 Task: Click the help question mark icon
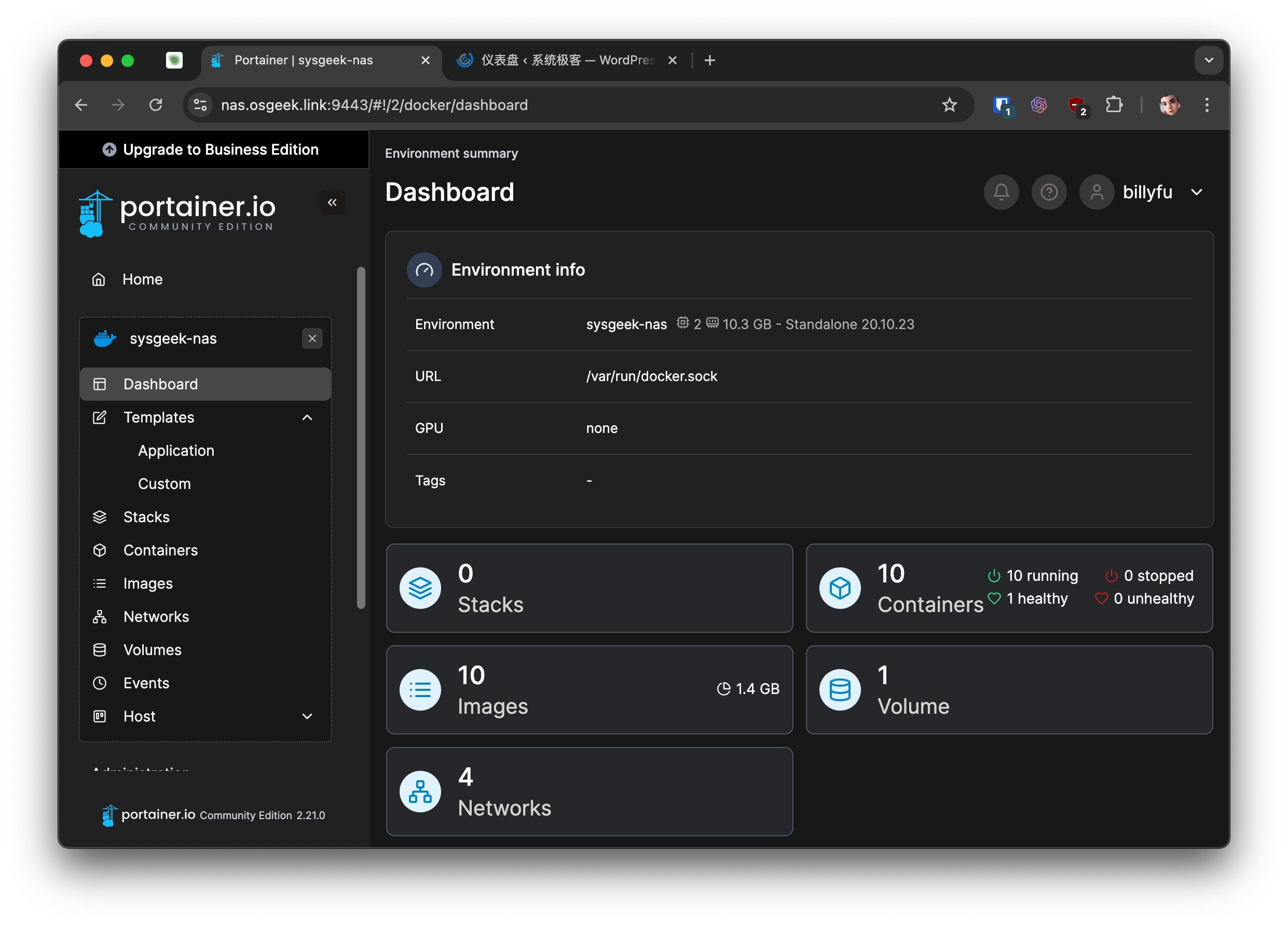click(1049, 192)
